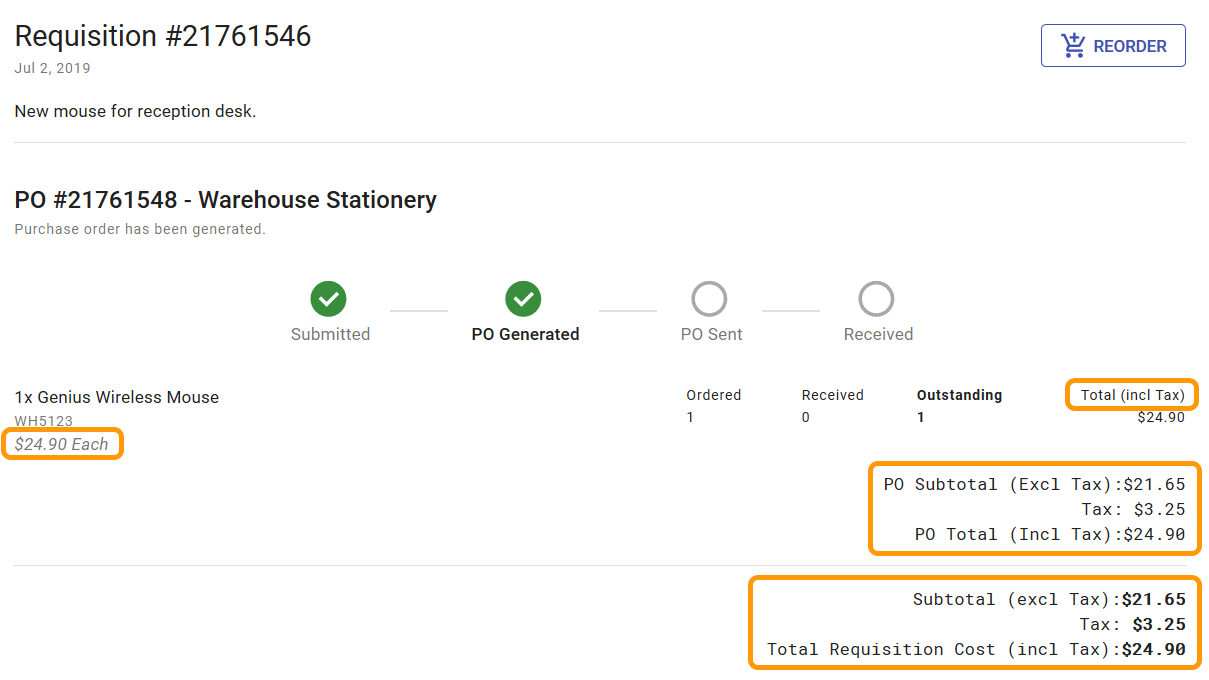
Task: Click the $24.90 Each price text
Action: [x=62, y=444]
